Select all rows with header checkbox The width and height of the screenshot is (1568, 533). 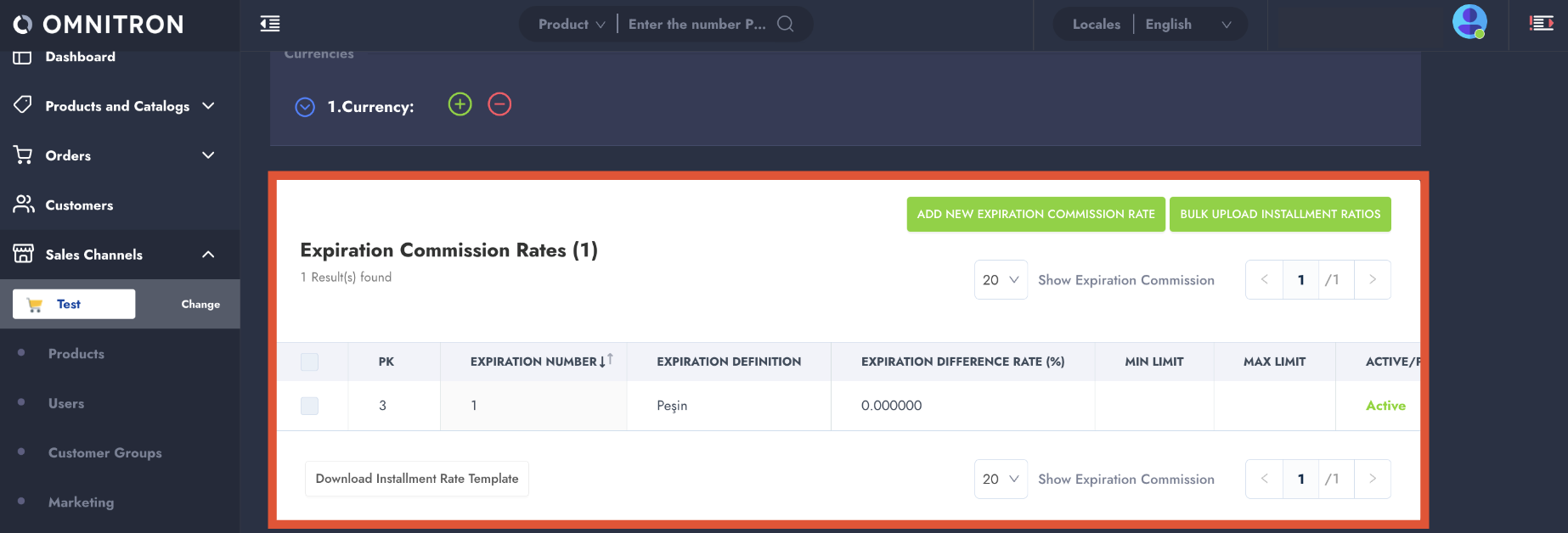click(310, 362)
